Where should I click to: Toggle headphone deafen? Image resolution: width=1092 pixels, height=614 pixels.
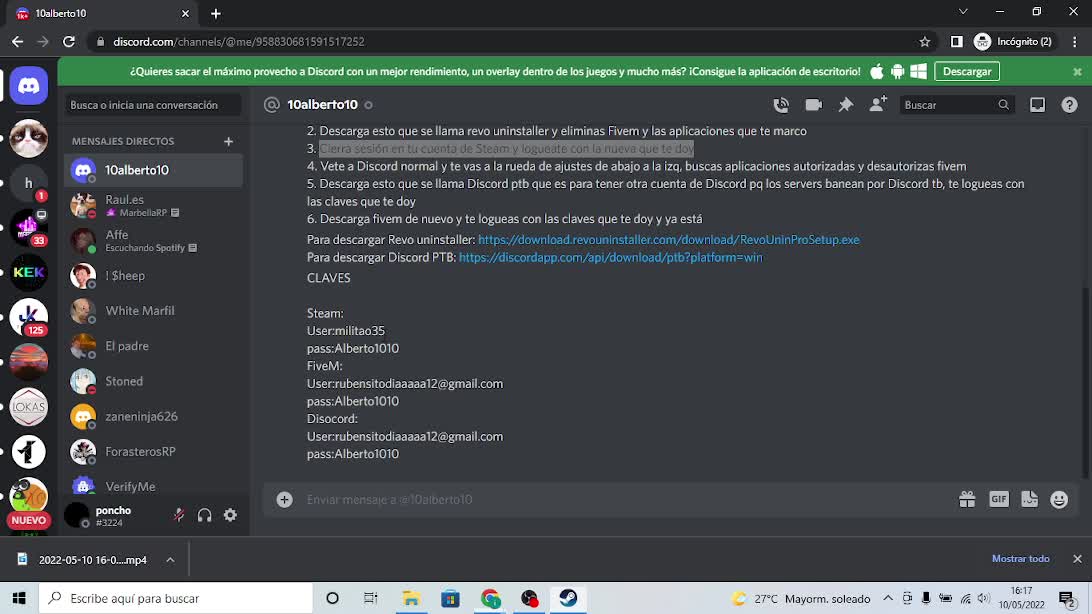click(x=204, y=515)
